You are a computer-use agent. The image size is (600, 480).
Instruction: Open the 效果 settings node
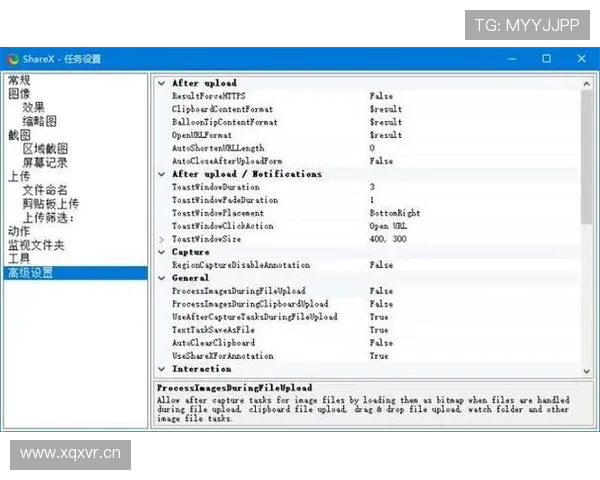click(34, 107)
